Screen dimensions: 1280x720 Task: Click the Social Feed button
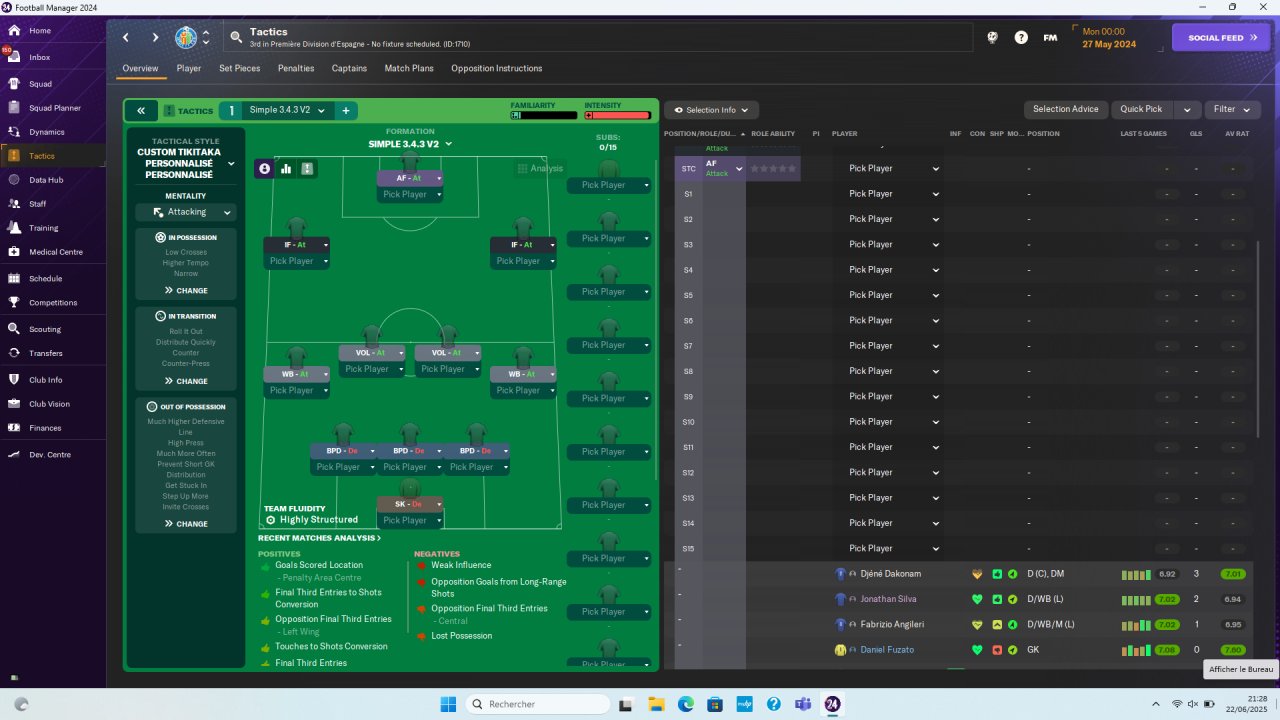point(1221,38)
